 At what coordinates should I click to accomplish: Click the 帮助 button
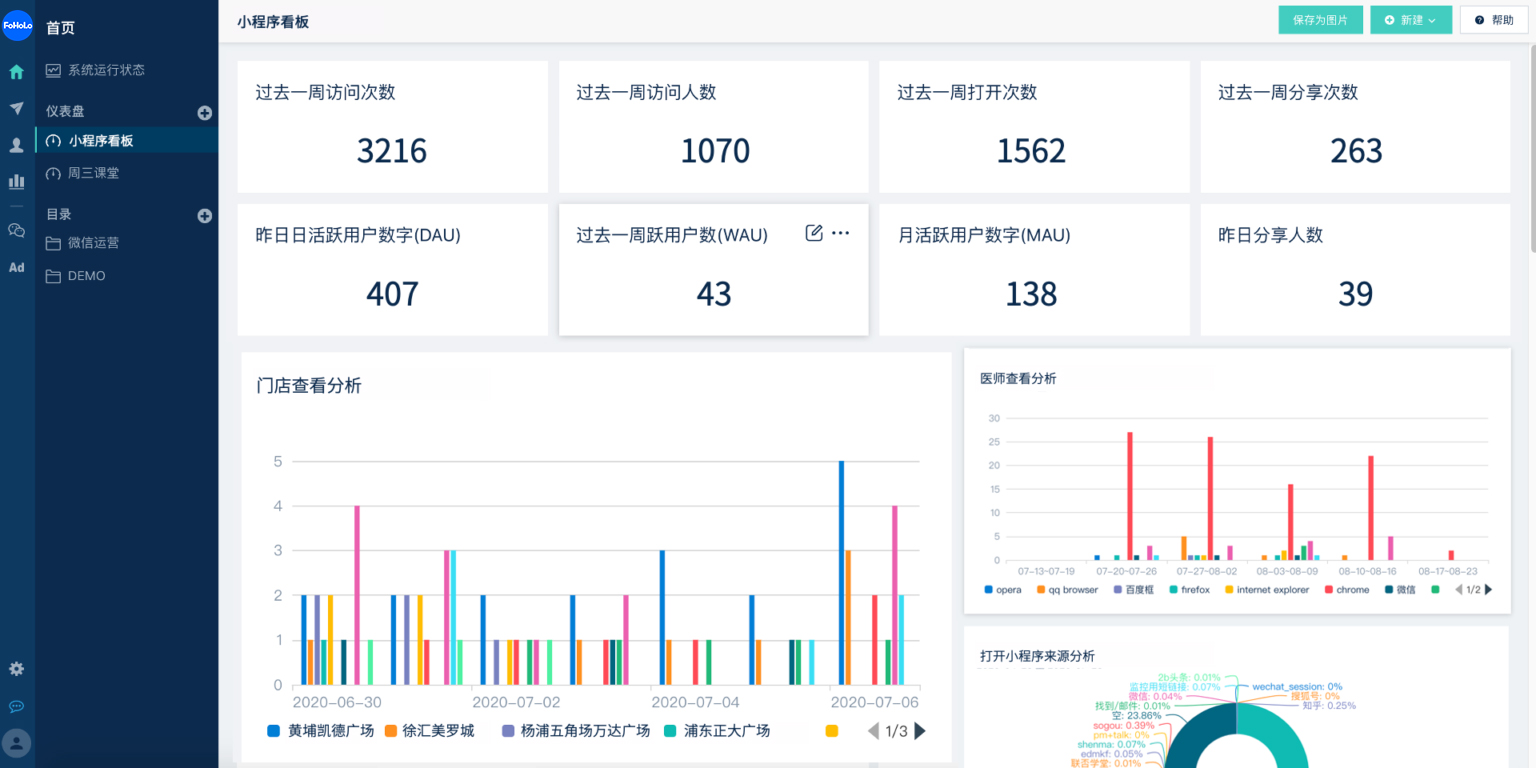click(x=1494, y=20)
